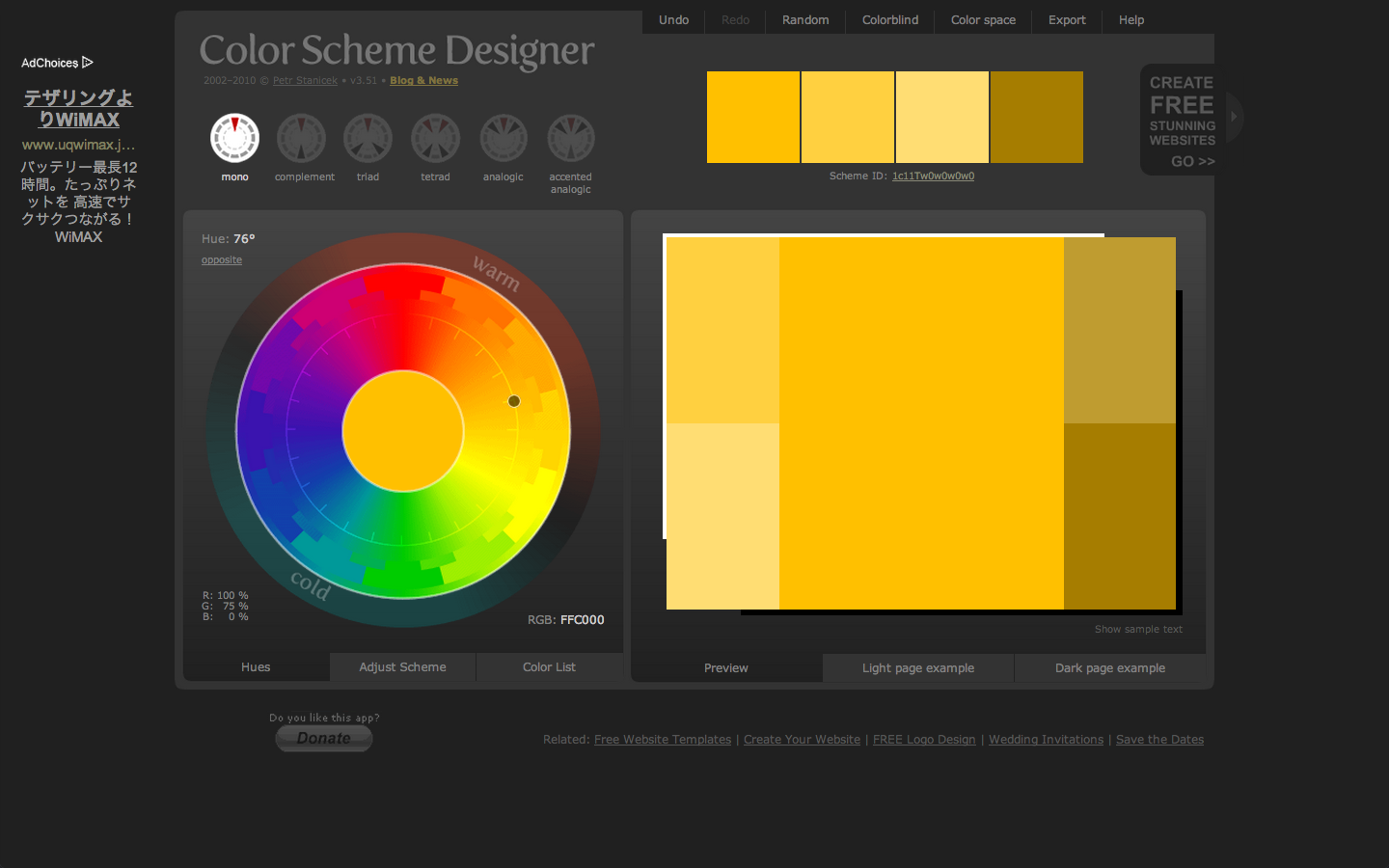Open the Color space menu
1389x868 pixels.
983,20
